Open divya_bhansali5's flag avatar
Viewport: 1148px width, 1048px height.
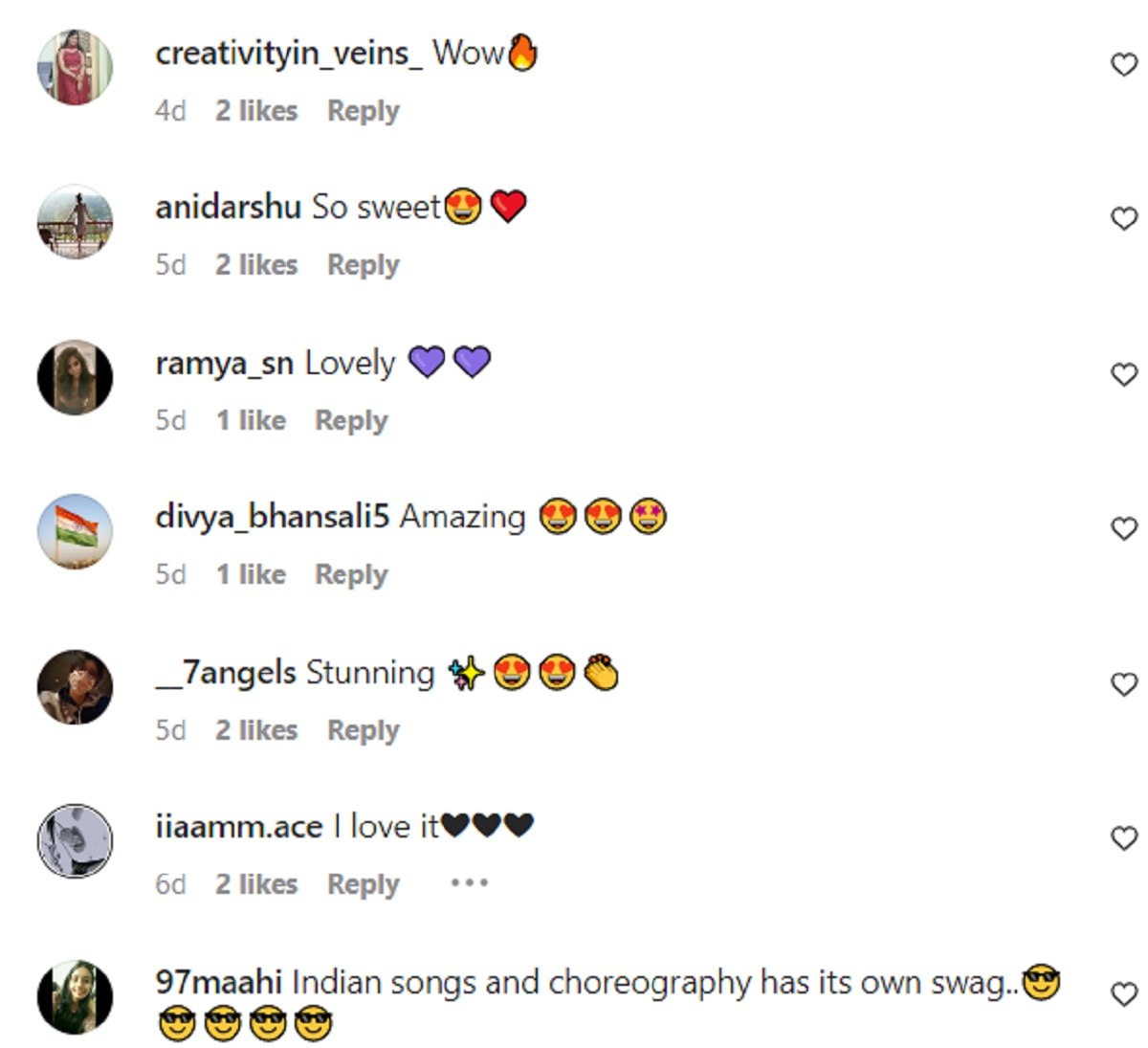[75, 532]
